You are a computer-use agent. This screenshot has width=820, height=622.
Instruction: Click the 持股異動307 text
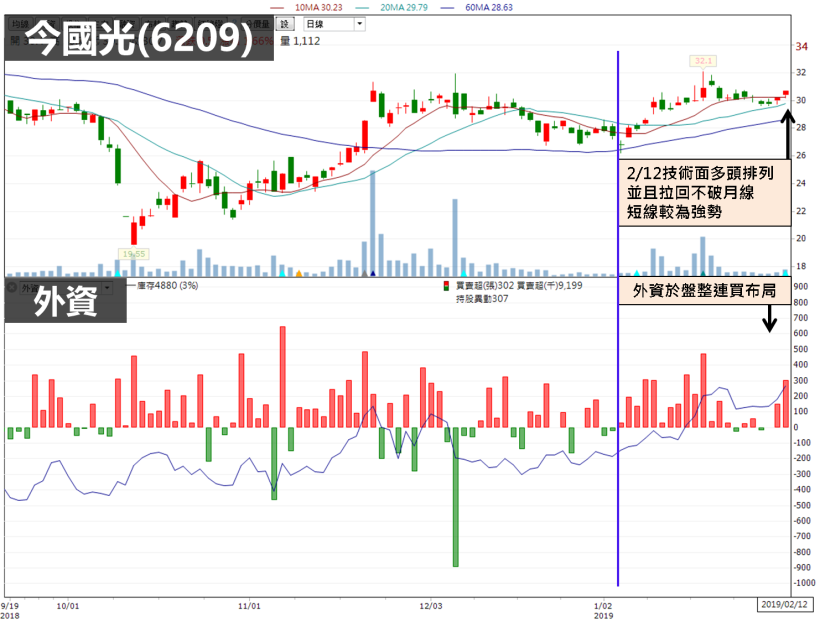482,299
